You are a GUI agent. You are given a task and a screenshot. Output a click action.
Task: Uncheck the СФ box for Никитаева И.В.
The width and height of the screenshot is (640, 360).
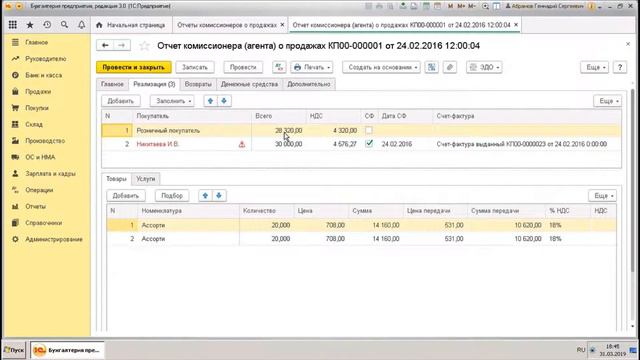coord(369,144)
